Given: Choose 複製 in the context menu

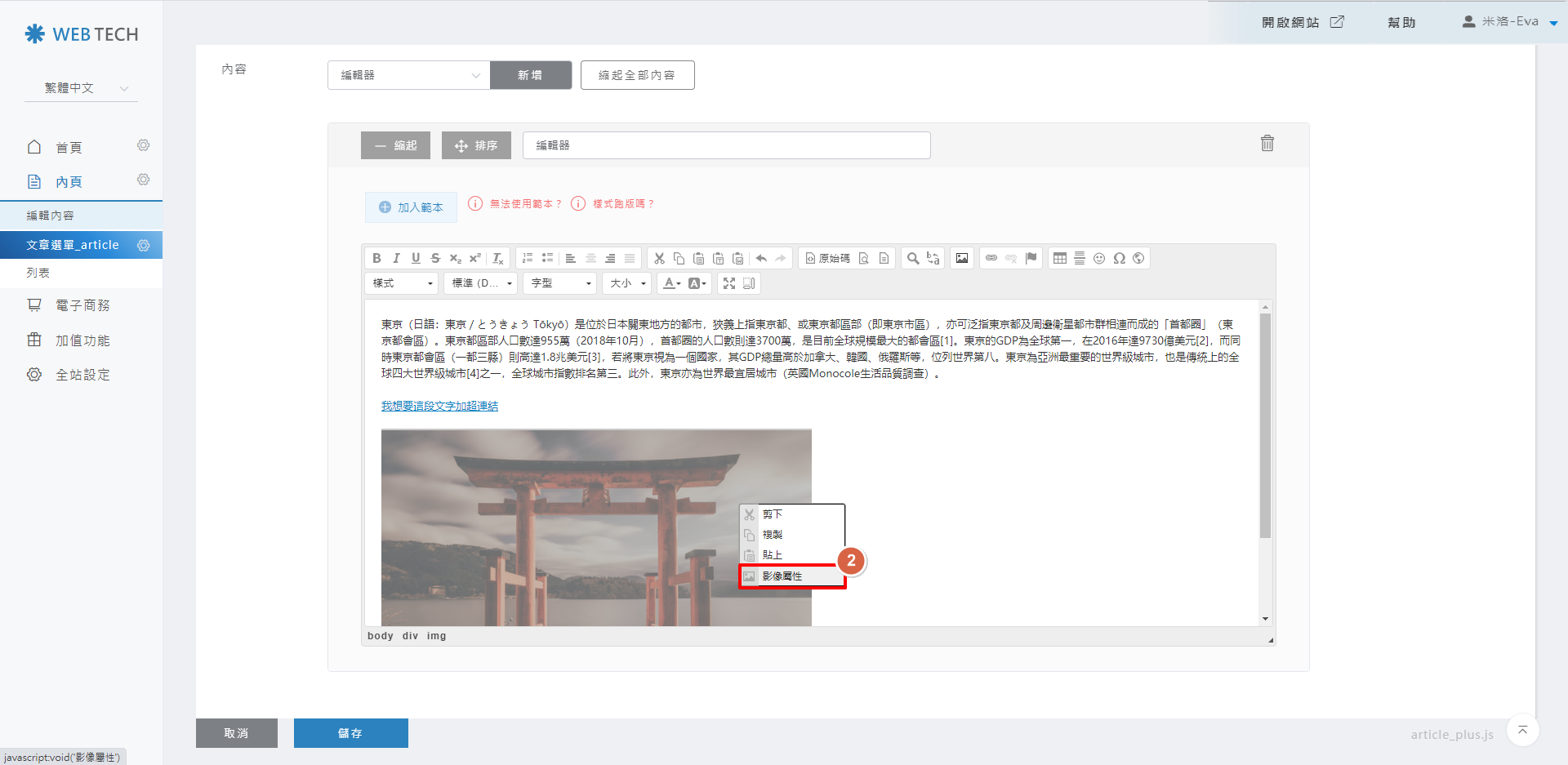Looking at the screenshot, I should [773, 535].
